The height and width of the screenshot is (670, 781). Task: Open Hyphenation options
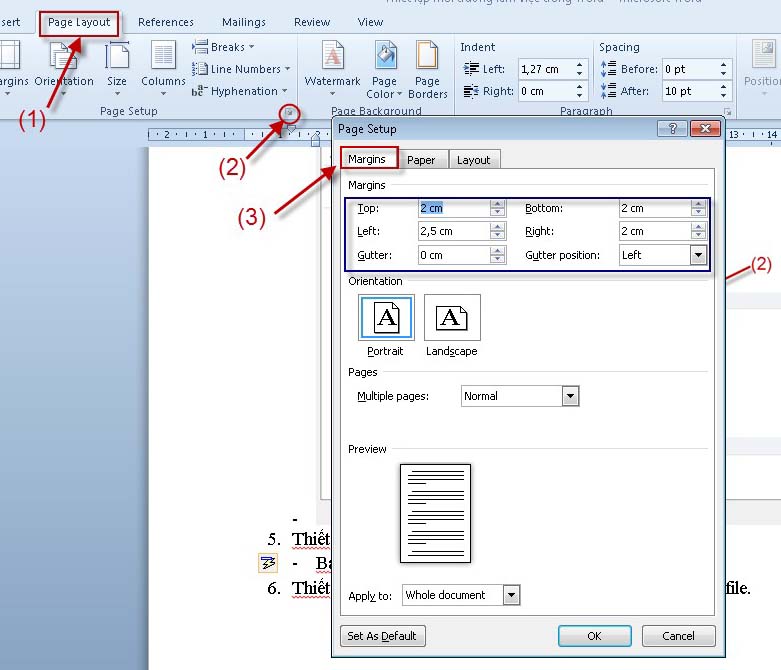[x=240, y=91]
